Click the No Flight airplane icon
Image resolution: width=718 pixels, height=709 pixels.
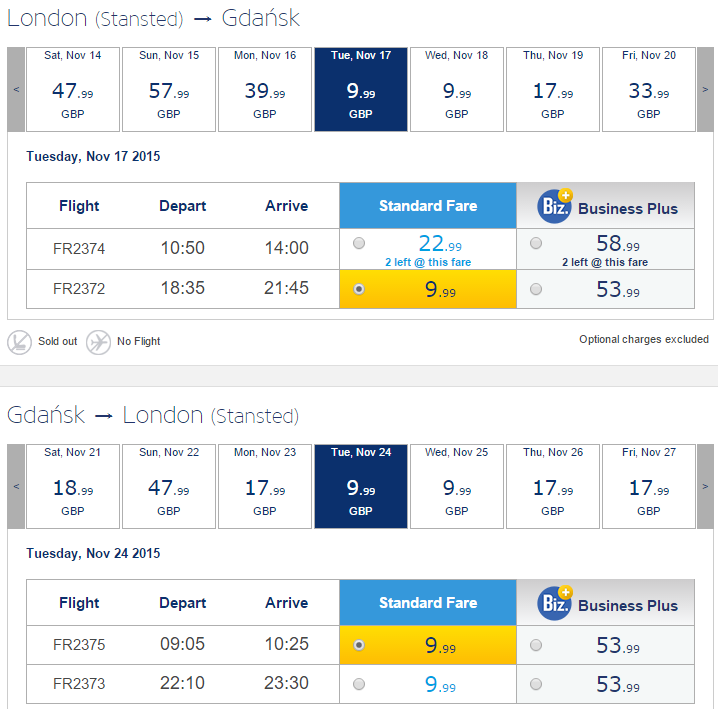tap(98, 342)
